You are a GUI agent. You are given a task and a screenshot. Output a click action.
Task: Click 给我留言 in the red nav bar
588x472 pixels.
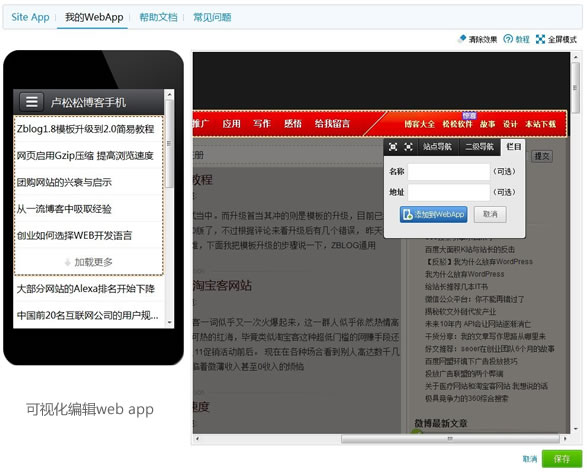click(x=332, y=124)
